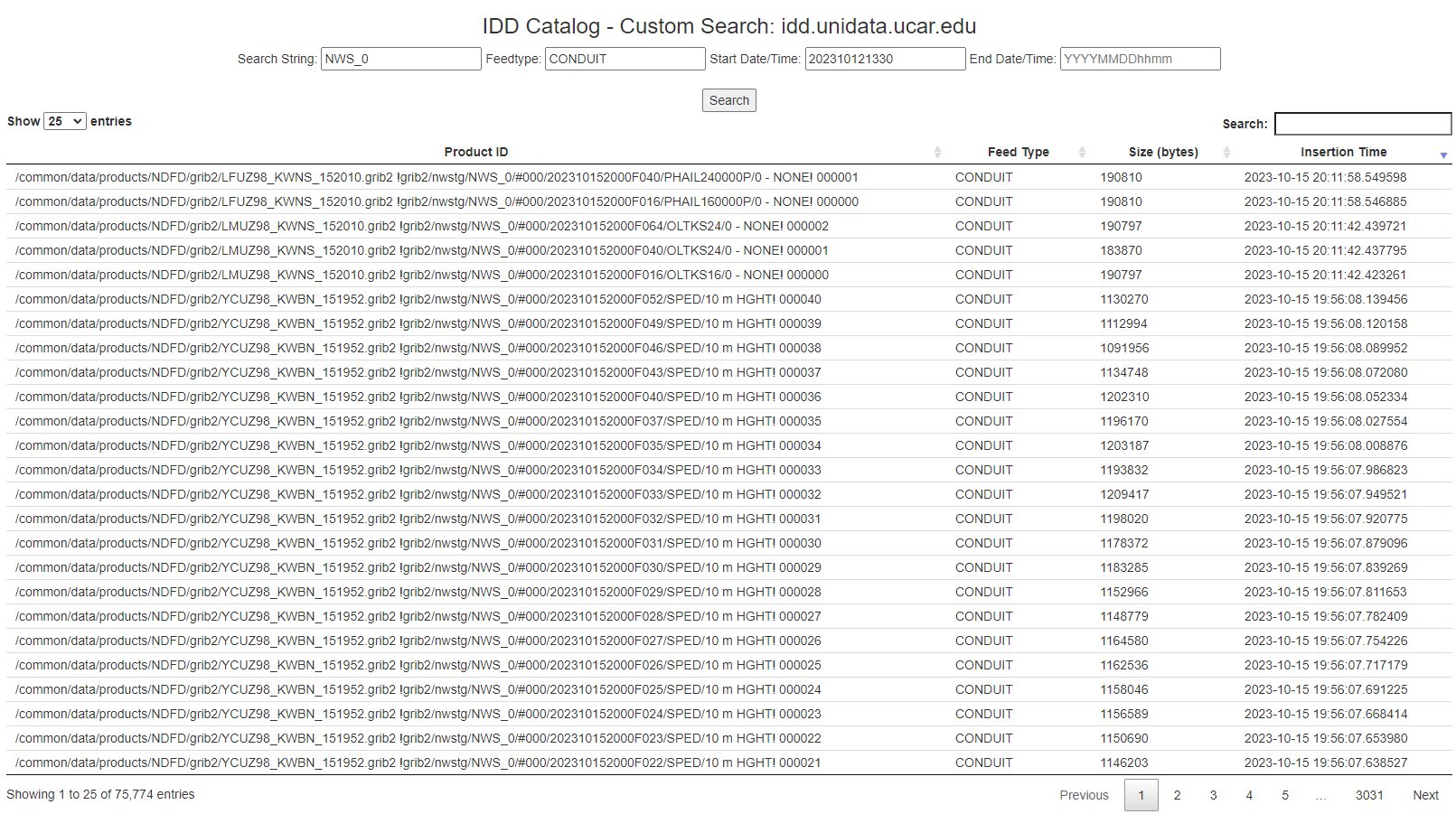Select page 3 in pagination
This screenshot has width=1456, height=814.
point(1213,795)
